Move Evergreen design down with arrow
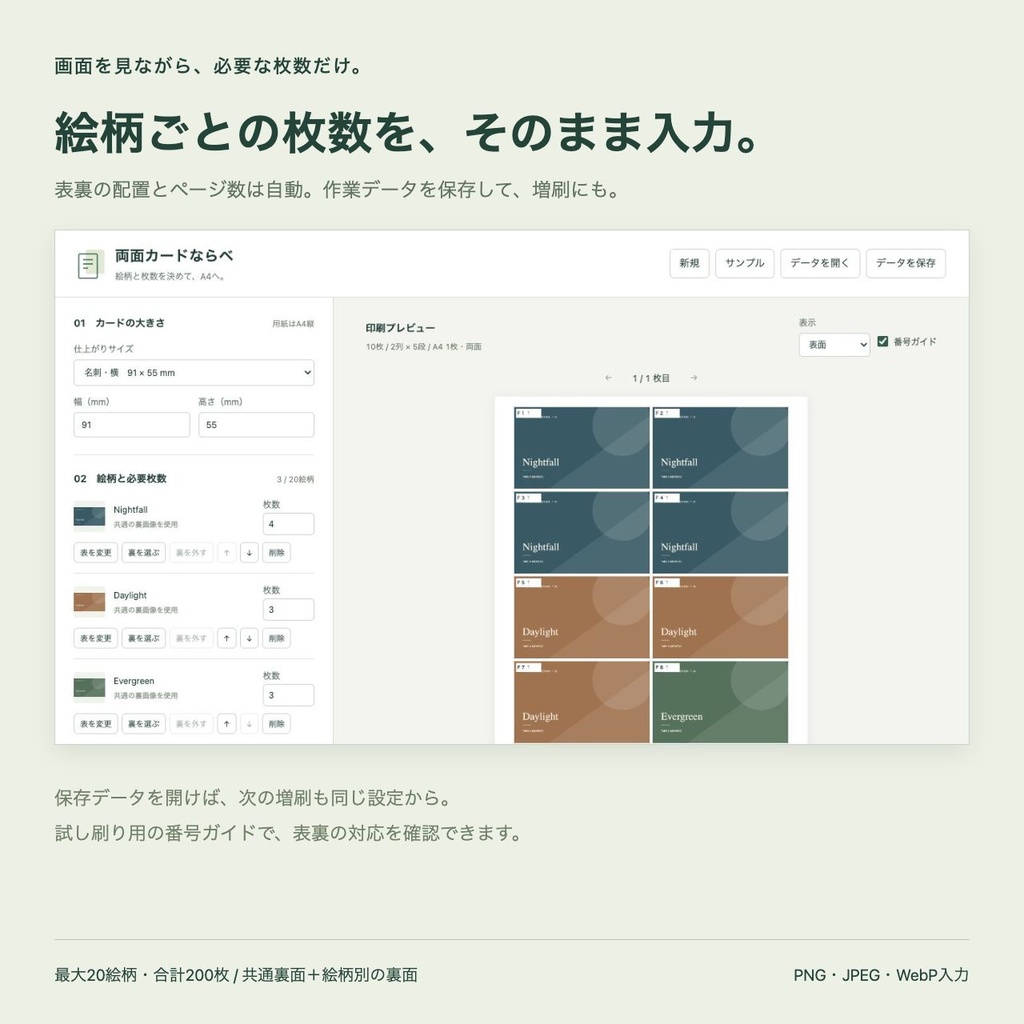 point(249,724)
